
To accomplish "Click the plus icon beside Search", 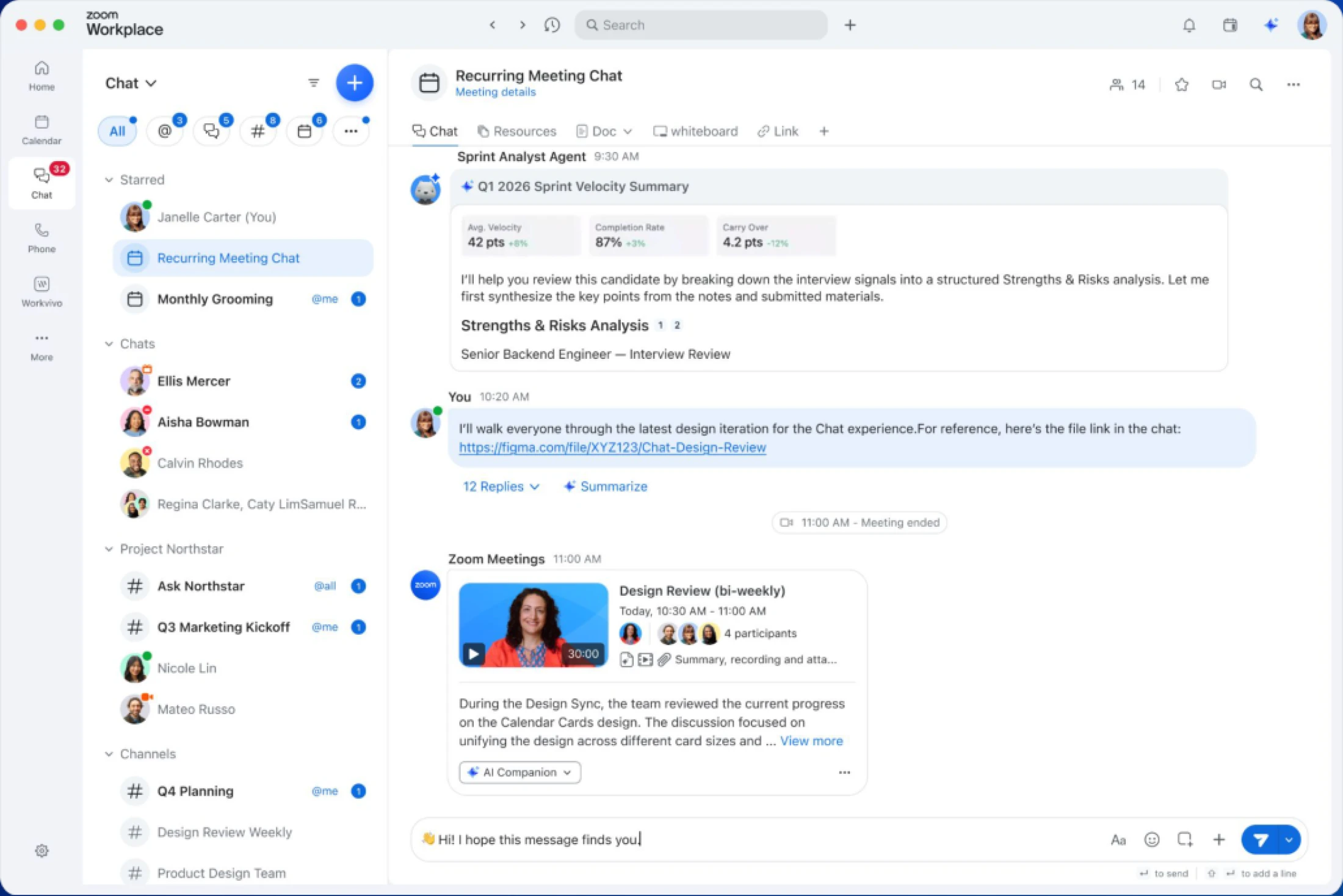I will pyautogui.click(x=850, y=25).
